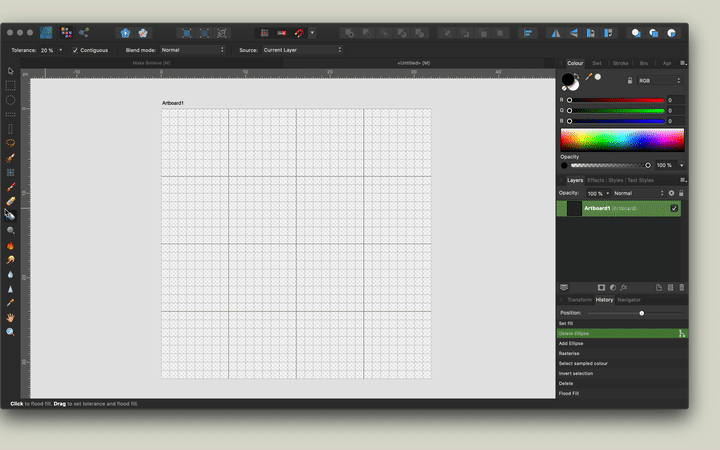Select the Blur Brush droplet tool
Screen dimensions: 720x450
pos(10,275)
